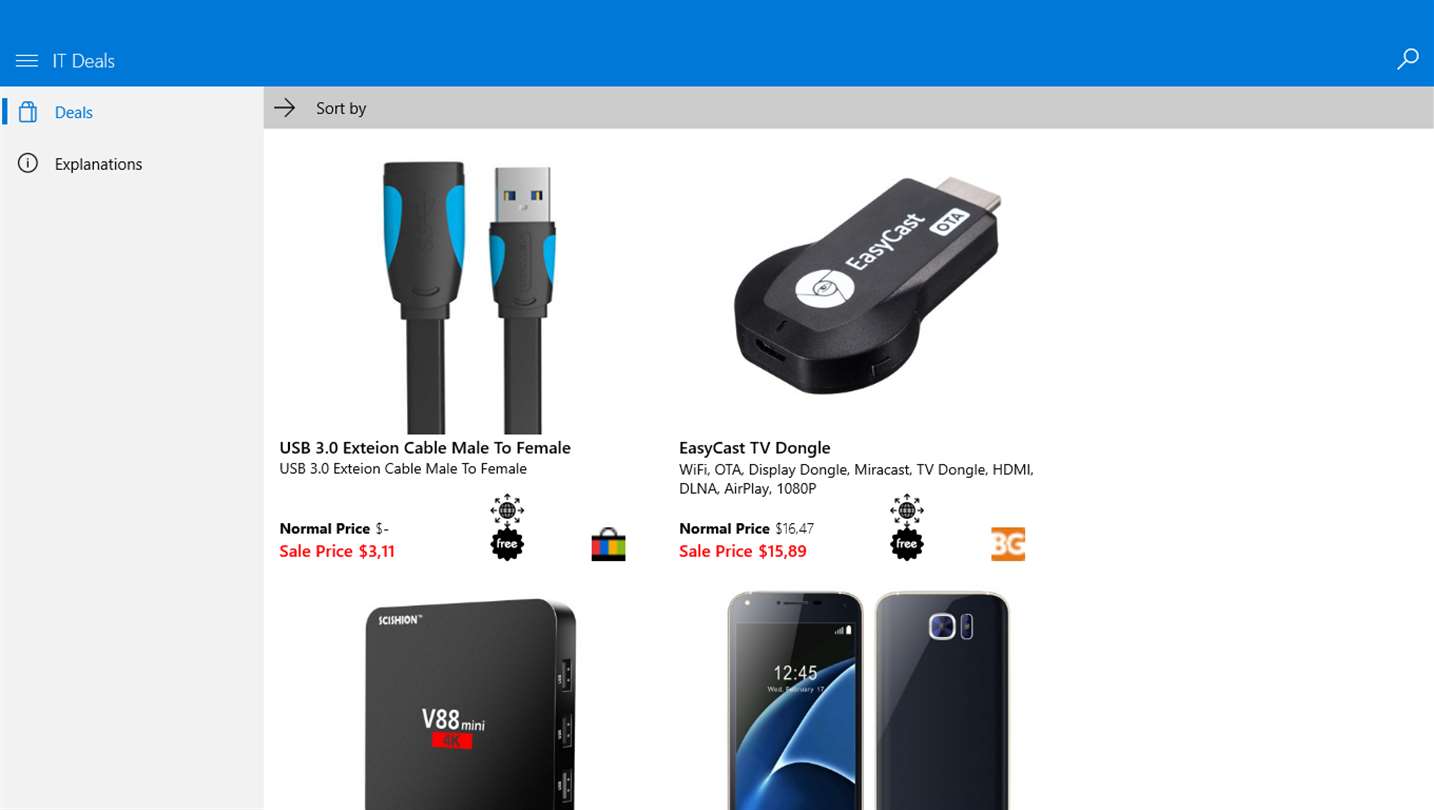
Task: Click the orange BG store logo
Action: pyautogui.click(x=1008, y=544)
